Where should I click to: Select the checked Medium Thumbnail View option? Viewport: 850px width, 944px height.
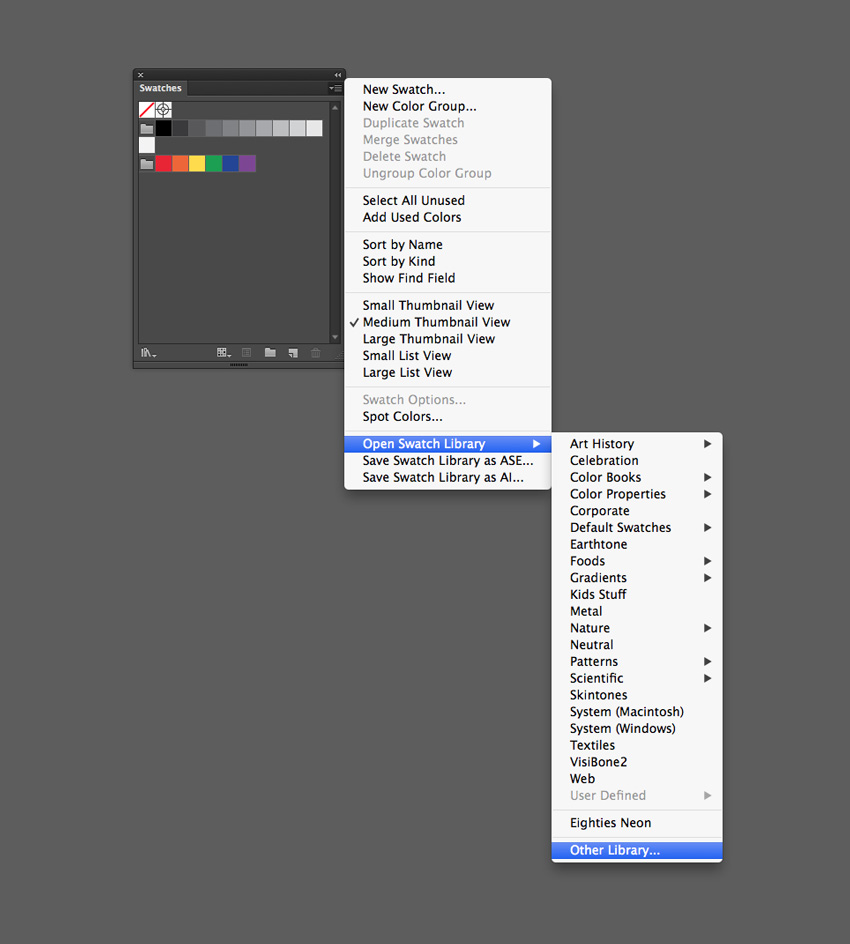click(x=447, y=322)
